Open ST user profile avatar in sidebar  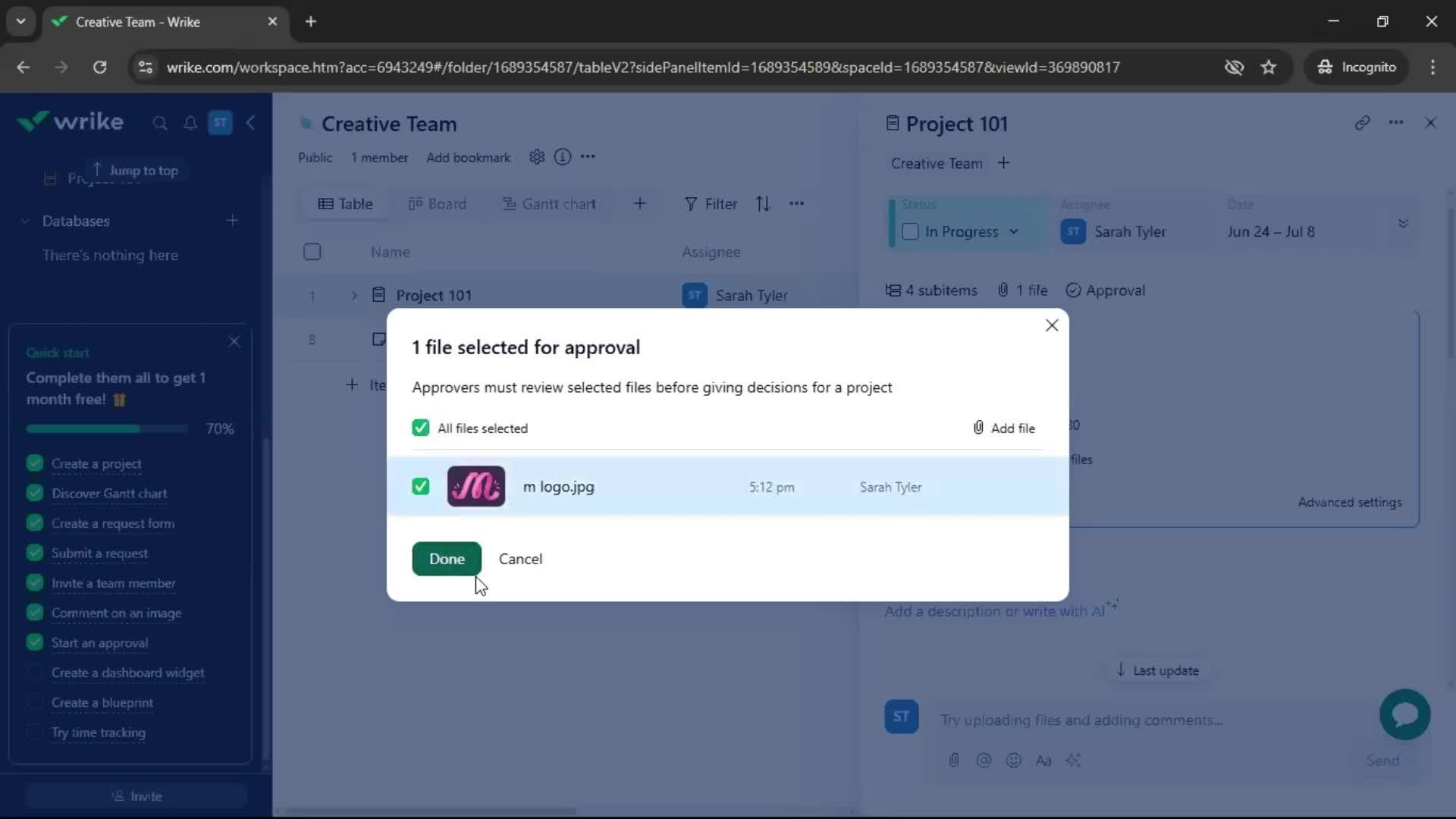tap(220, 123)
